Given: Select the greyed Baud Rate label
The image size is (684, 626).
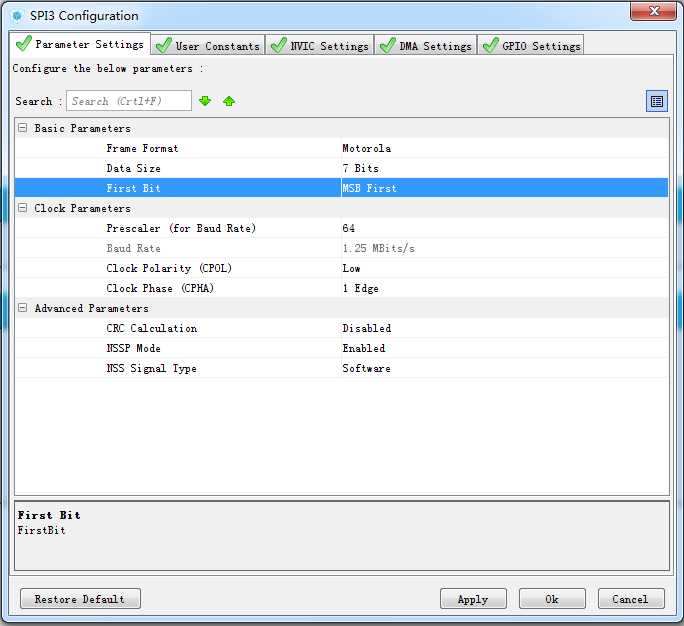Looking at the screenshot, I should [133, 248].
